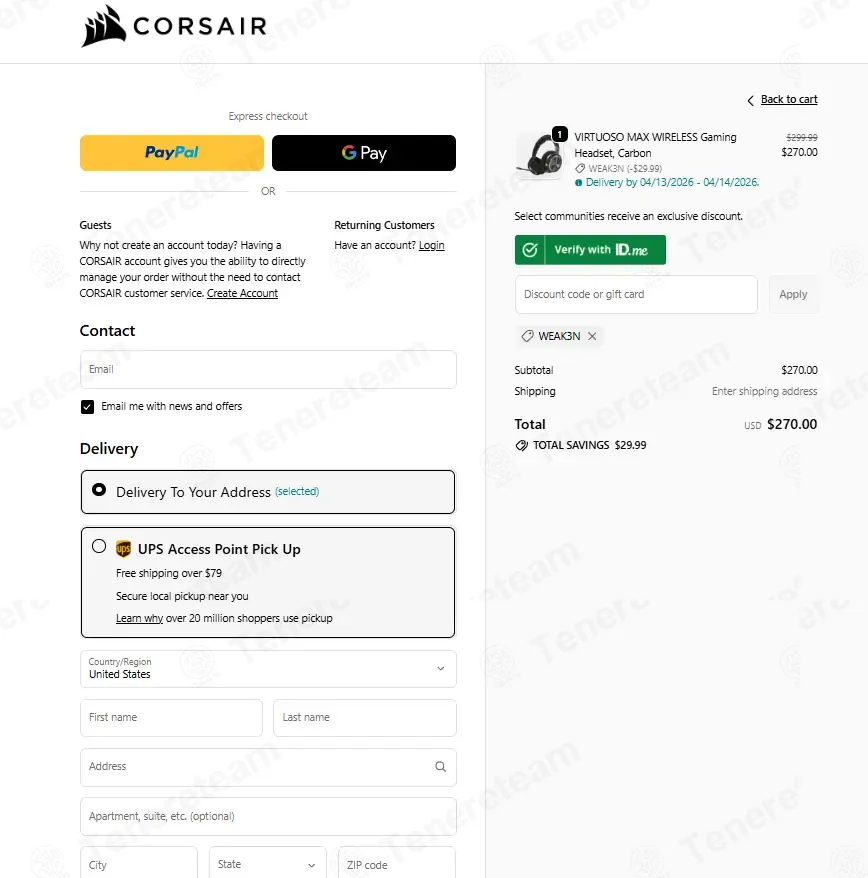
Task: Remove the WEAK3N discount code tag
Action: 592,336
